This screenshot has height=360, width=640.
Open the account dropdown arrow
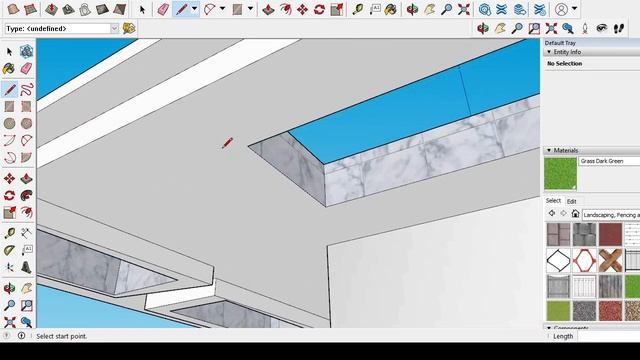[x=574, y=9]
